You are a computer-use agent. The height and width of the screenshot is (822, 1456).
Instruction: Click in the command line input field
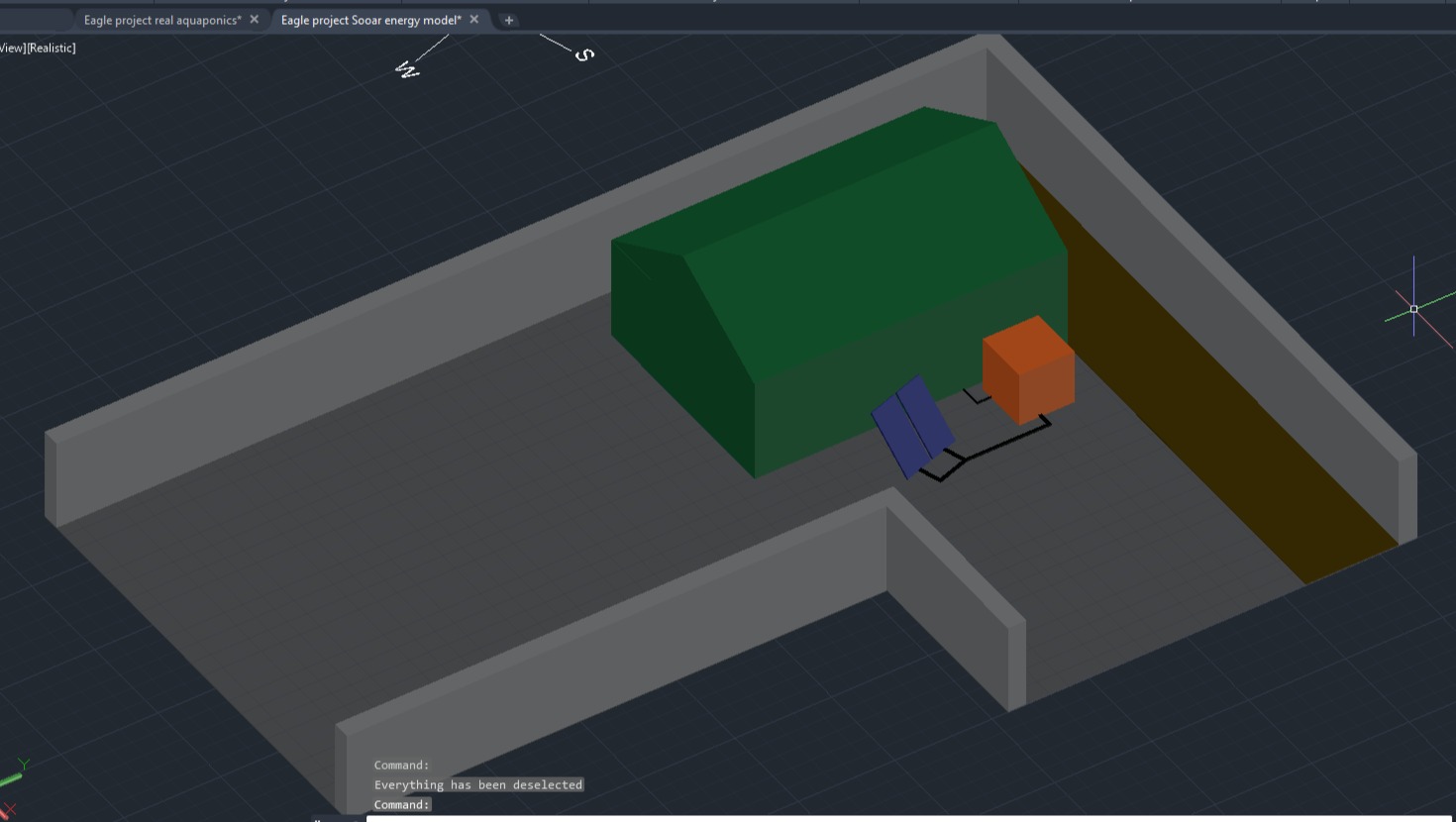point(891,817)
